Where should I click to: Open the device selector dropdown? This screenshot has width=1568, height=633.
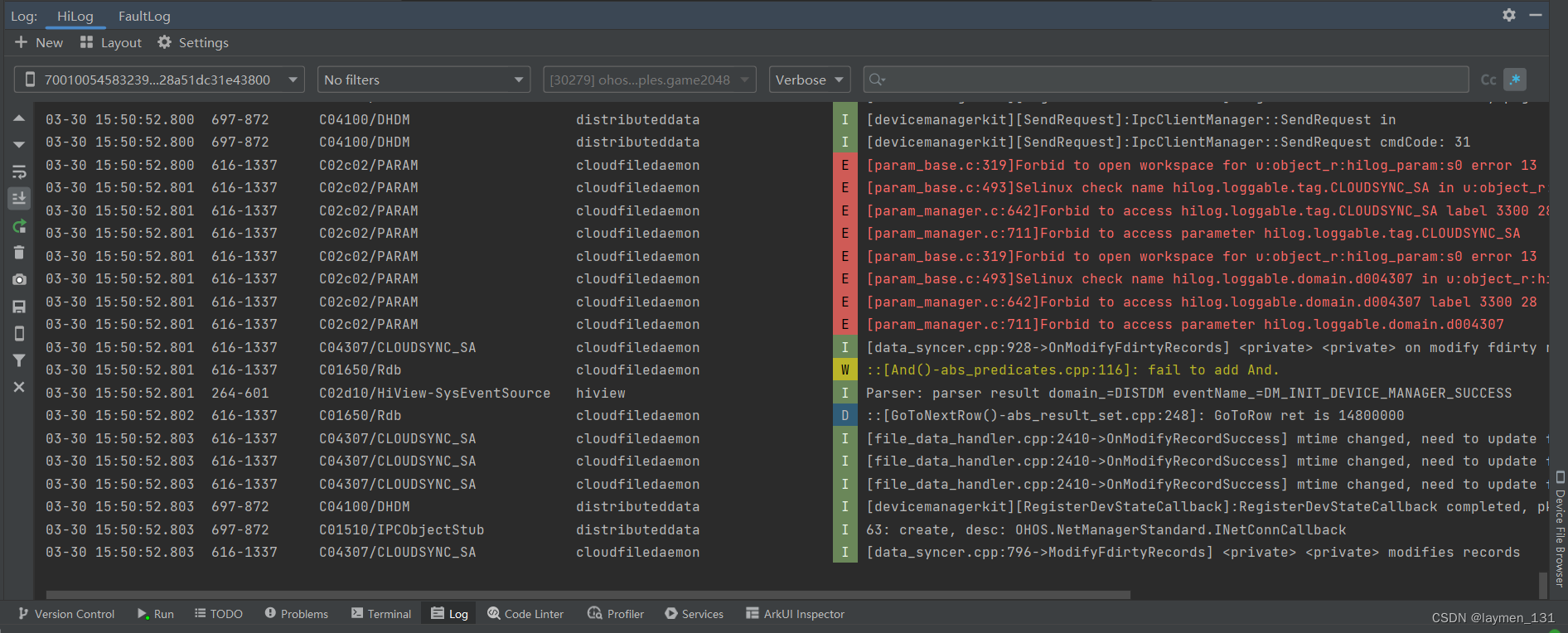(159, 80)
